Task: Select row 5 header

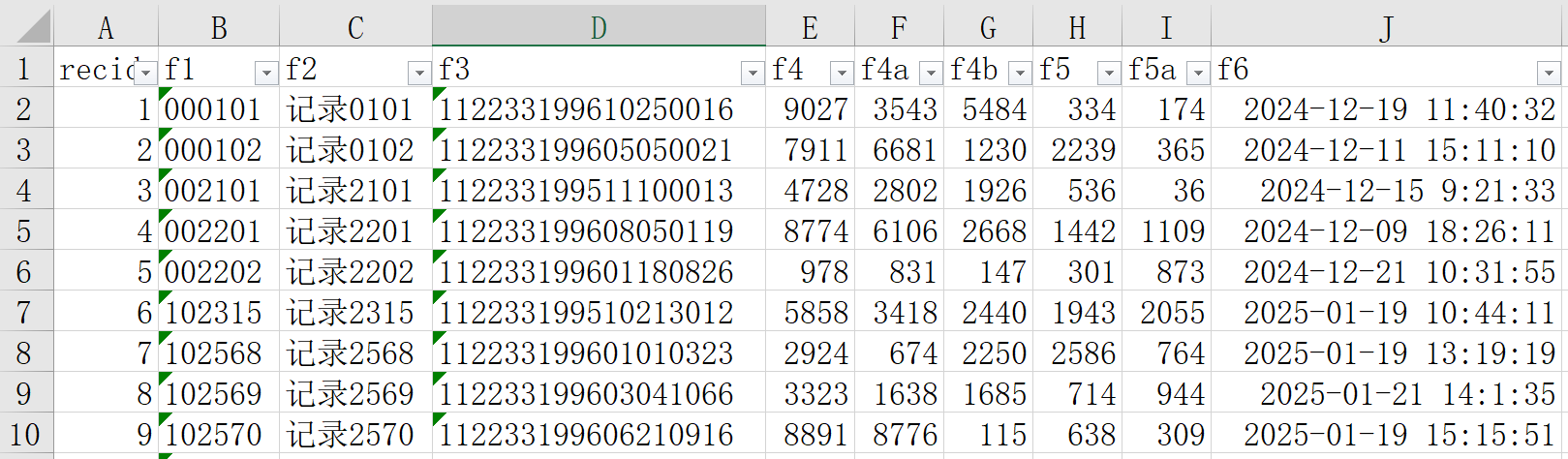Action: point(24,231)
